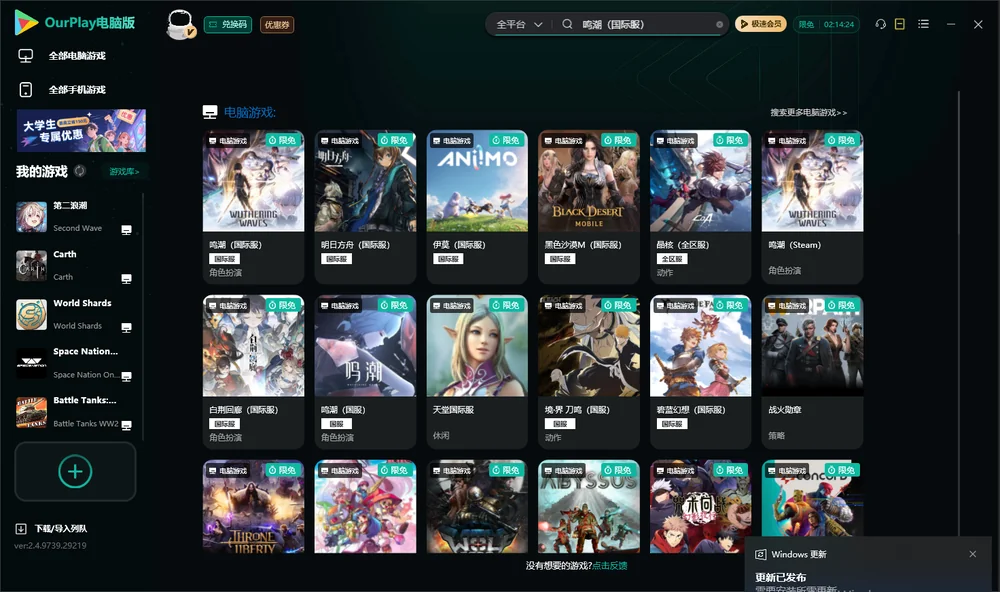Open 搜索更多电脑游戏>> link

pos(808,112)
